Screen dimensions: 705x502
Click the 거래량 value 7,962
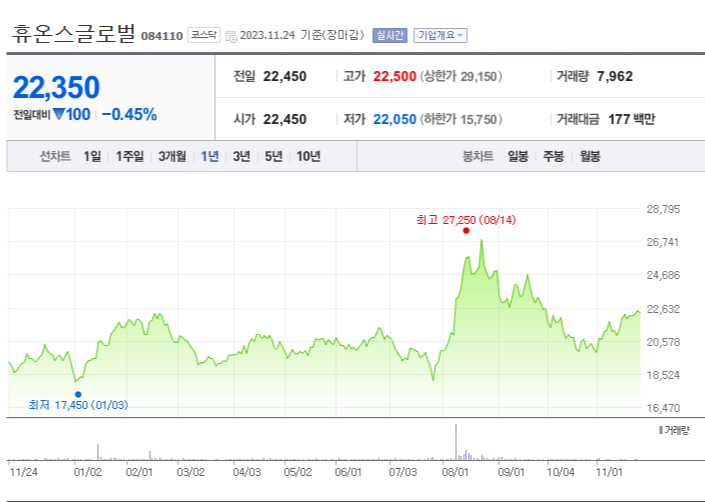click(x=615, y=76)
